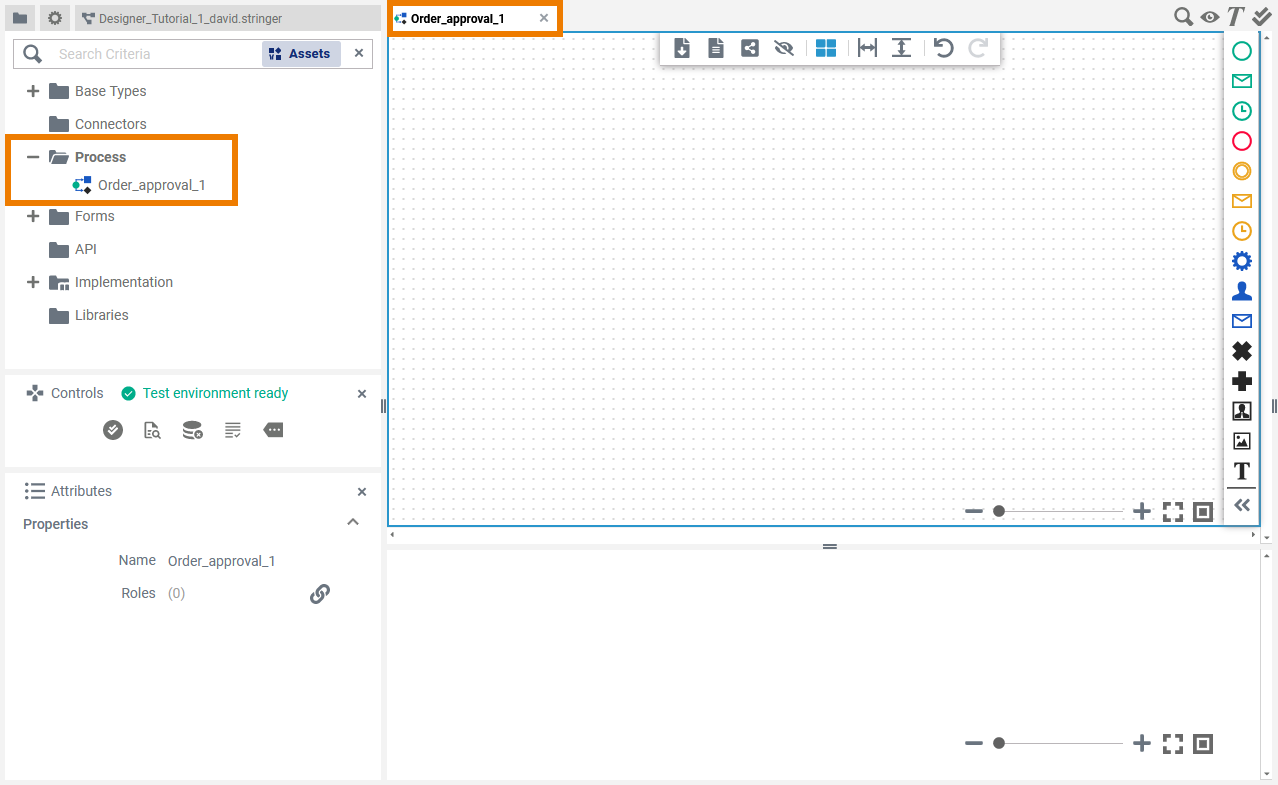Image resolution: width=1278 pixels, height=785 pixels.
Task: Expand the Base Types folder
Action: pyautogui.click(x=33, y=91)
